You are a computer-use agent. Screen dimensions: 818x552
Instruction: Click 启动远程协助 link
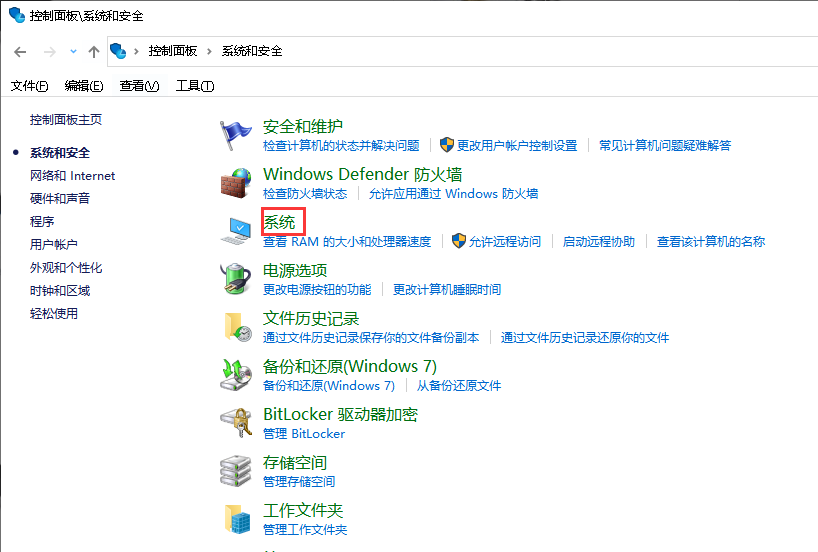[599, 242]
